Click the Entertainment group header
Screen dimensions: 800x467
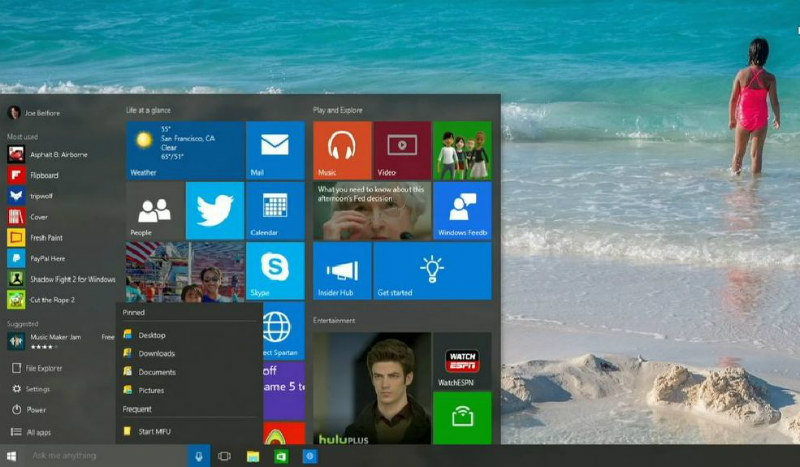pyautogui.click(x=334, y=321)
